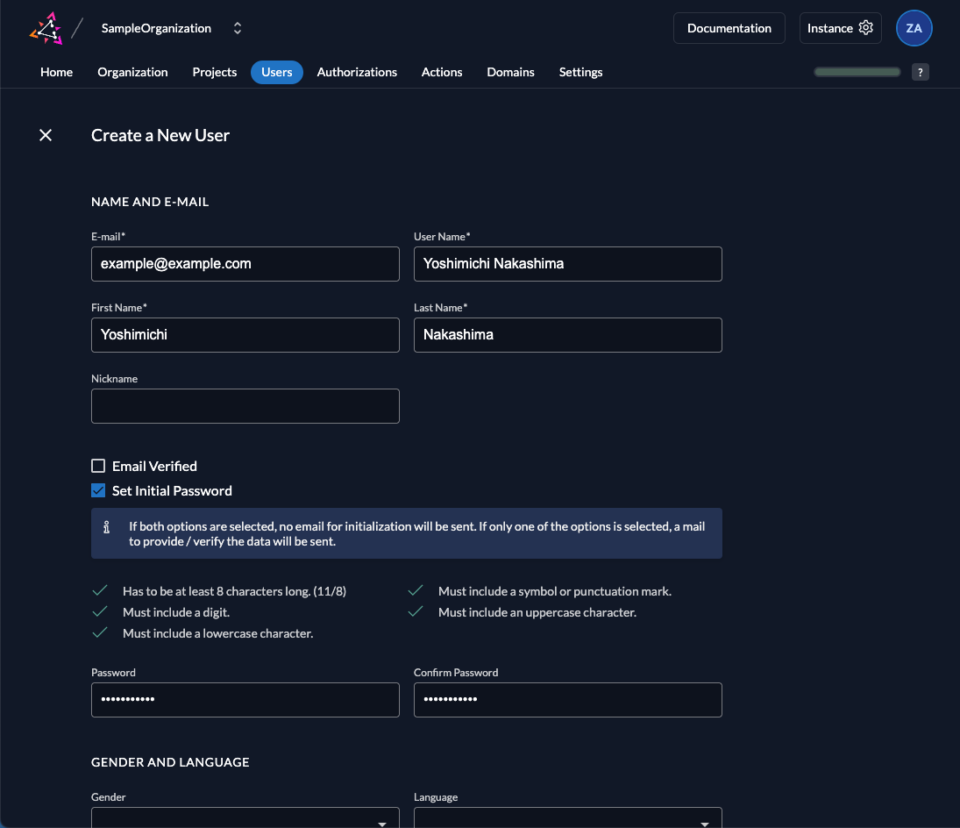Switch to the Users tab
Screen dimensions: 960x828
tap(276, 71)
